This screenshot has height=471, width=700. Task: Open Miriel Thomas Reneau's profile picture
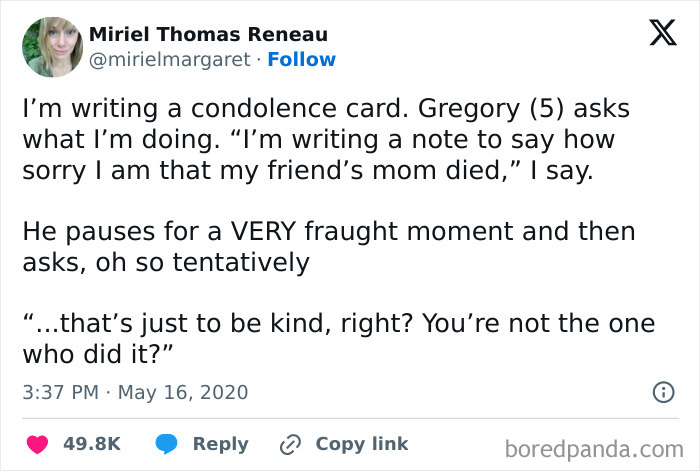51,46
